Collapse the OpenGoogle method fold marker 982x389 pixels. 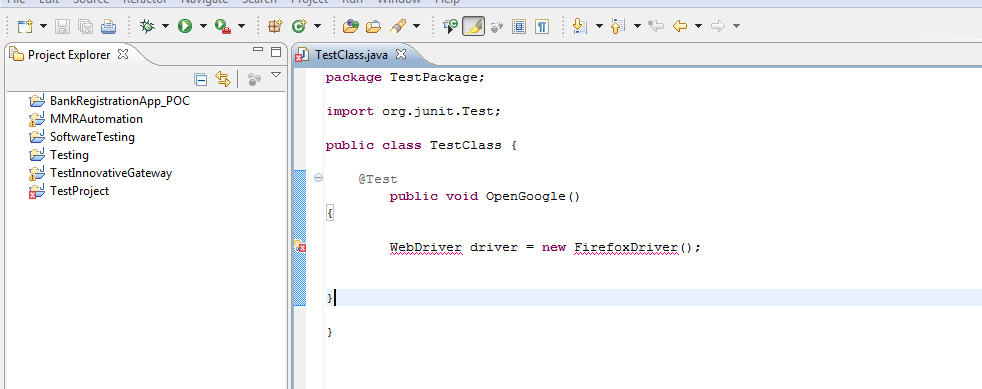(318, 178)
